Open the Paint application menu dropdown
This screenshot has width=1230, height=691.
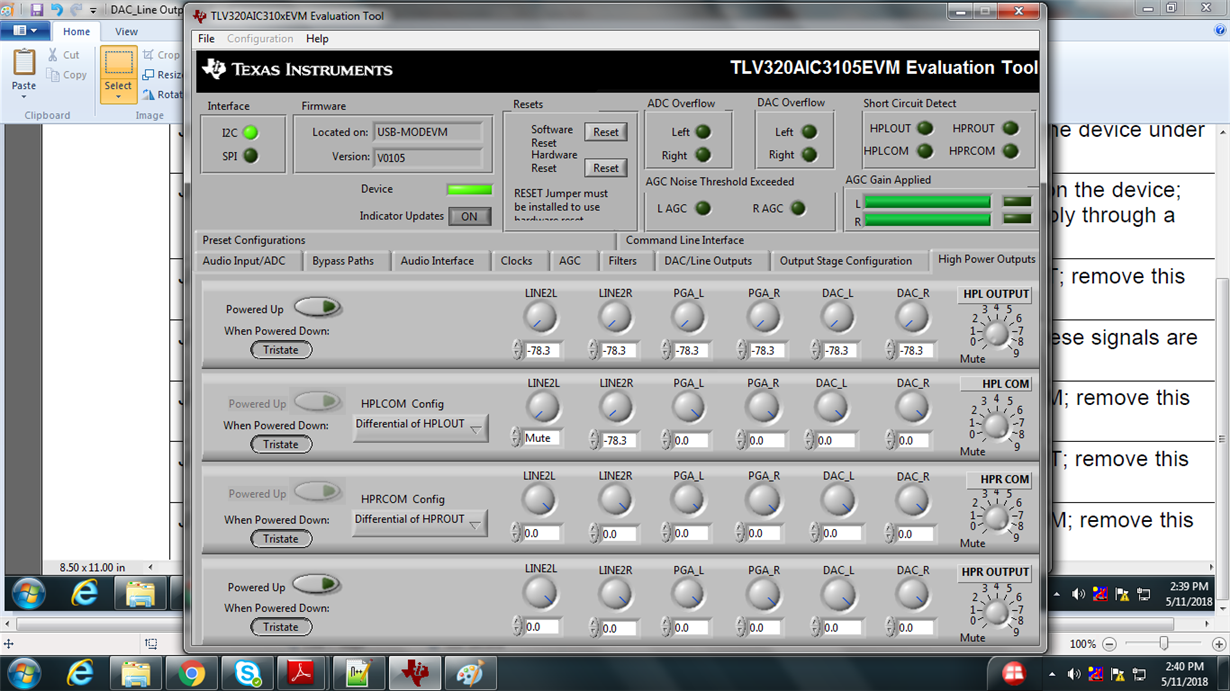[x=24, y=31]
